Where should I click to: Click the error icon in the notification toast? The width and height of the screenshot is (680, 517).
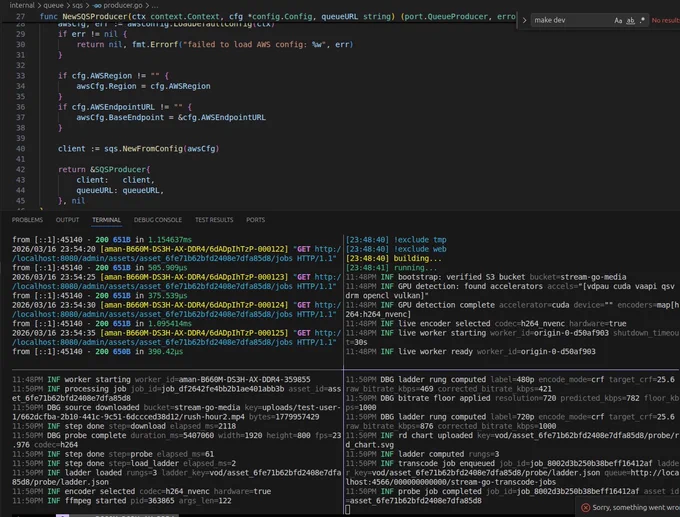click(x=585, y=507)
